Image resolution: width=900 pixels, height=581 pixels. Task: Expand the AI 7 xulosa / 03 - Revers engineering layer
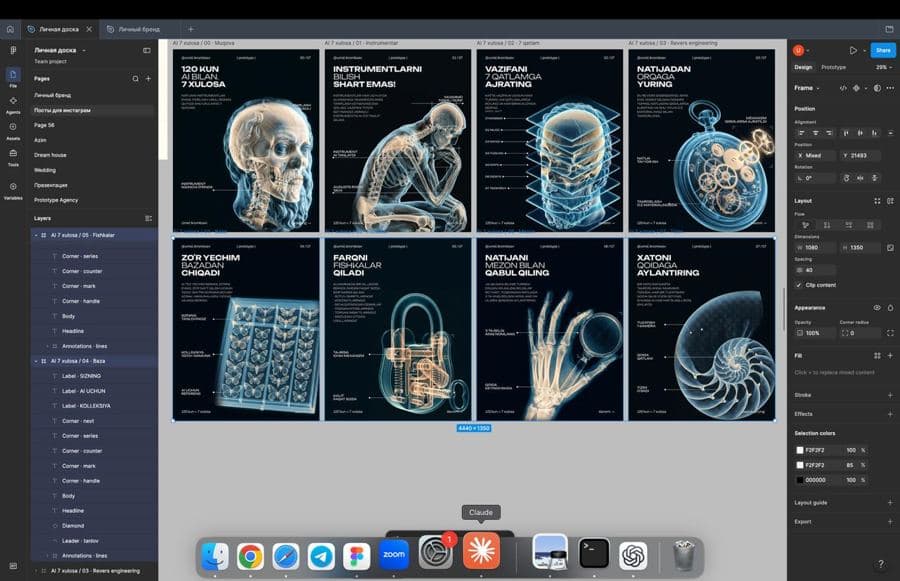coord(36,571)
